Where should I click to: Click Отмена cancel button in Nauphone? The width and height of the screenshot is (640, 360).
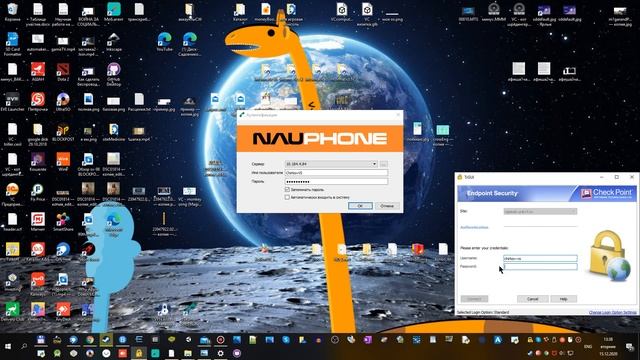point(387,206)
